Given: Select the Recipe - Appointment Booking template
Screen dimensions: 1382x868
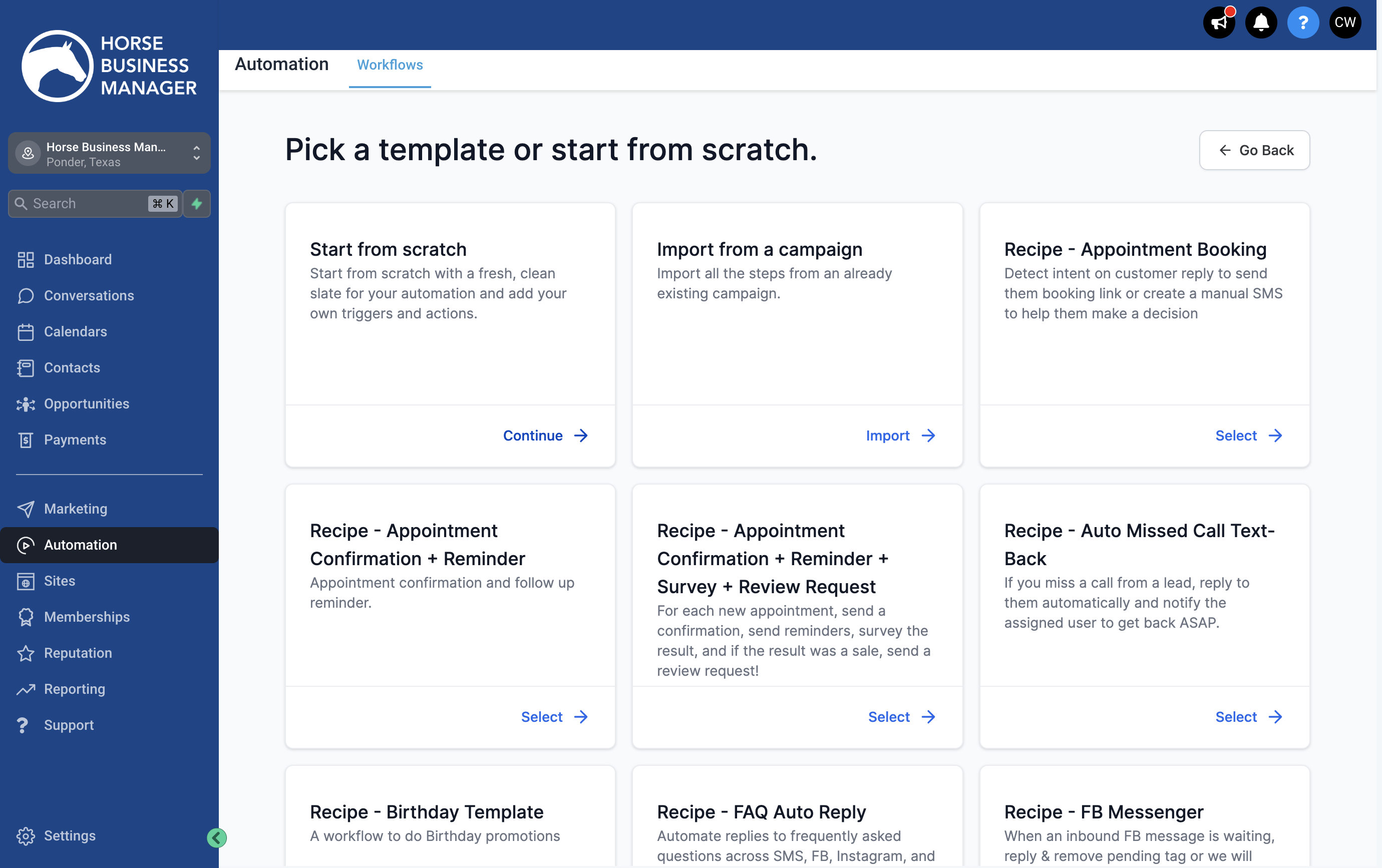Looking at the screenshot, I should click(1248, 436).
